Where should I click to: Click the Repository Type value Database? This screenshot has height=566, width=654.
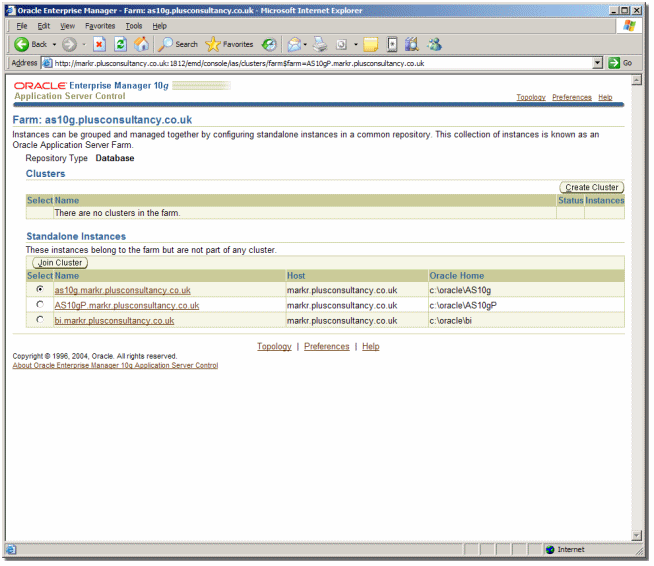point(115,158)
